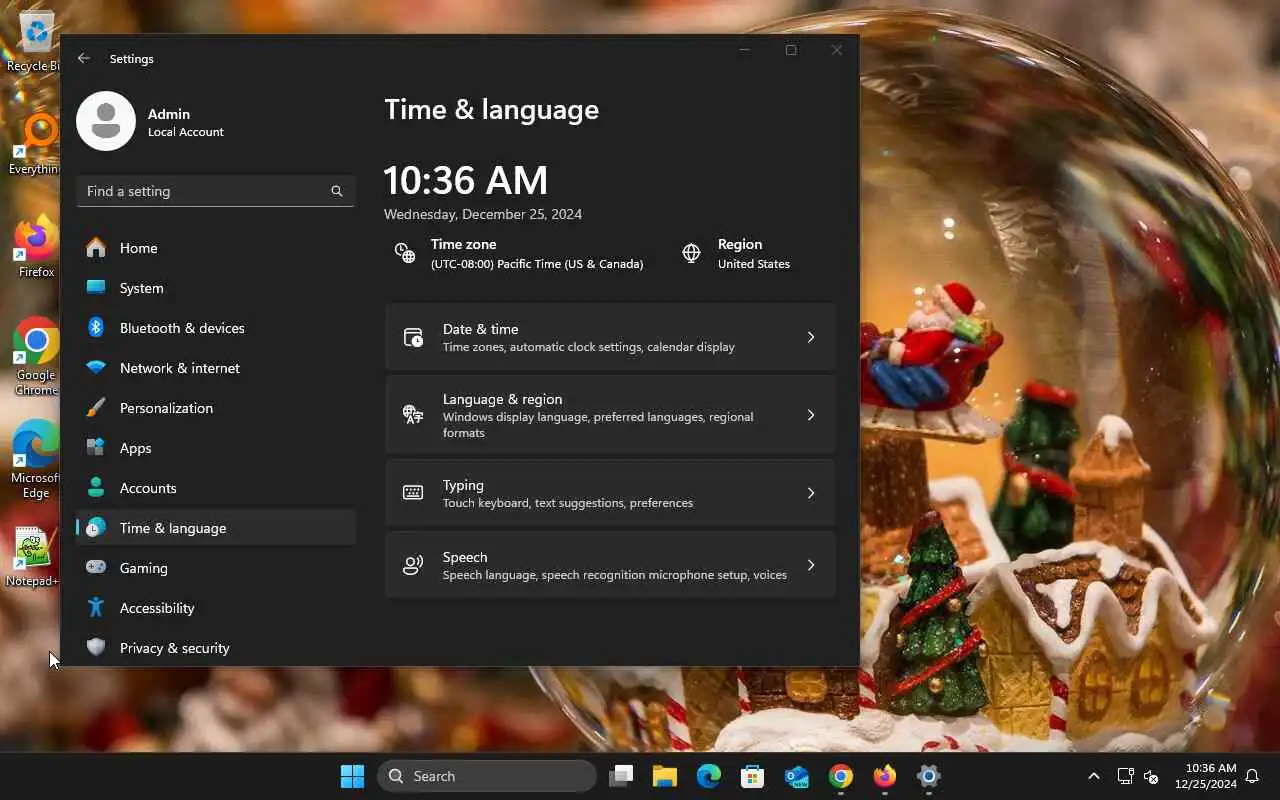Screen dimensions: 1280x800
Task: Launch File Explorer from taskbar
Action: [665, 776]
